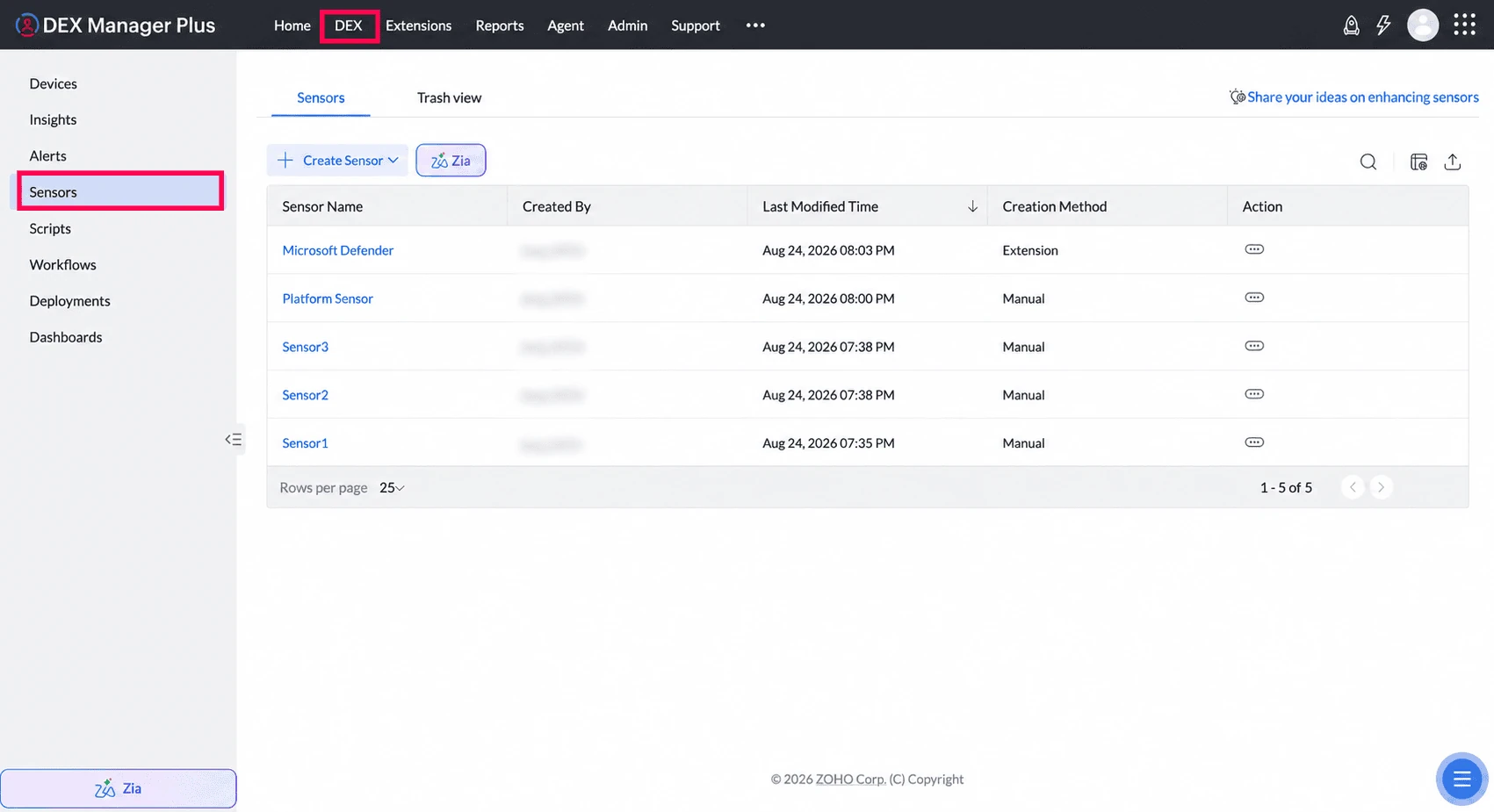Switch to the Sensors tab

[x=321, y=97]
